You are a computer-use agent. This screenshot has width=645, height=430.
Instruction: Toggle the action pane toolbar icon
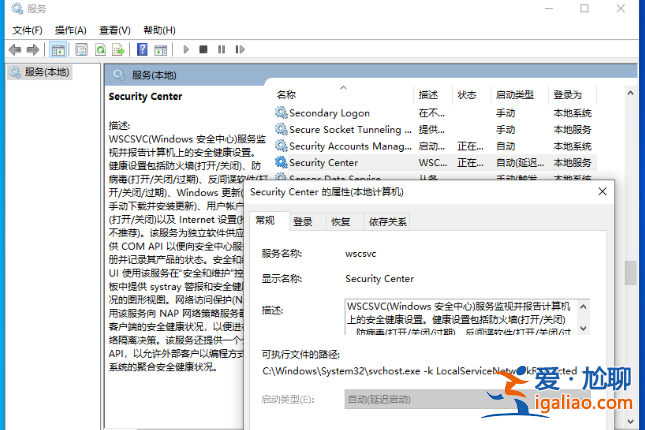pos(160,50)
